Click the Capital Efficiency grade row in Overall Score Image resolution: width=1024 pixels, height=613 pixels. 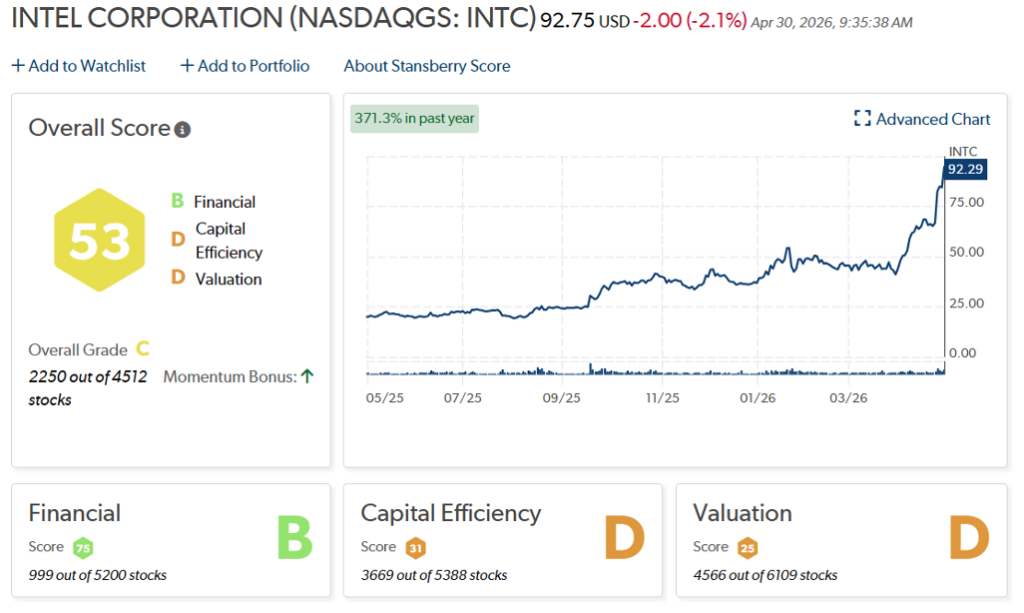tap(216, 240)
